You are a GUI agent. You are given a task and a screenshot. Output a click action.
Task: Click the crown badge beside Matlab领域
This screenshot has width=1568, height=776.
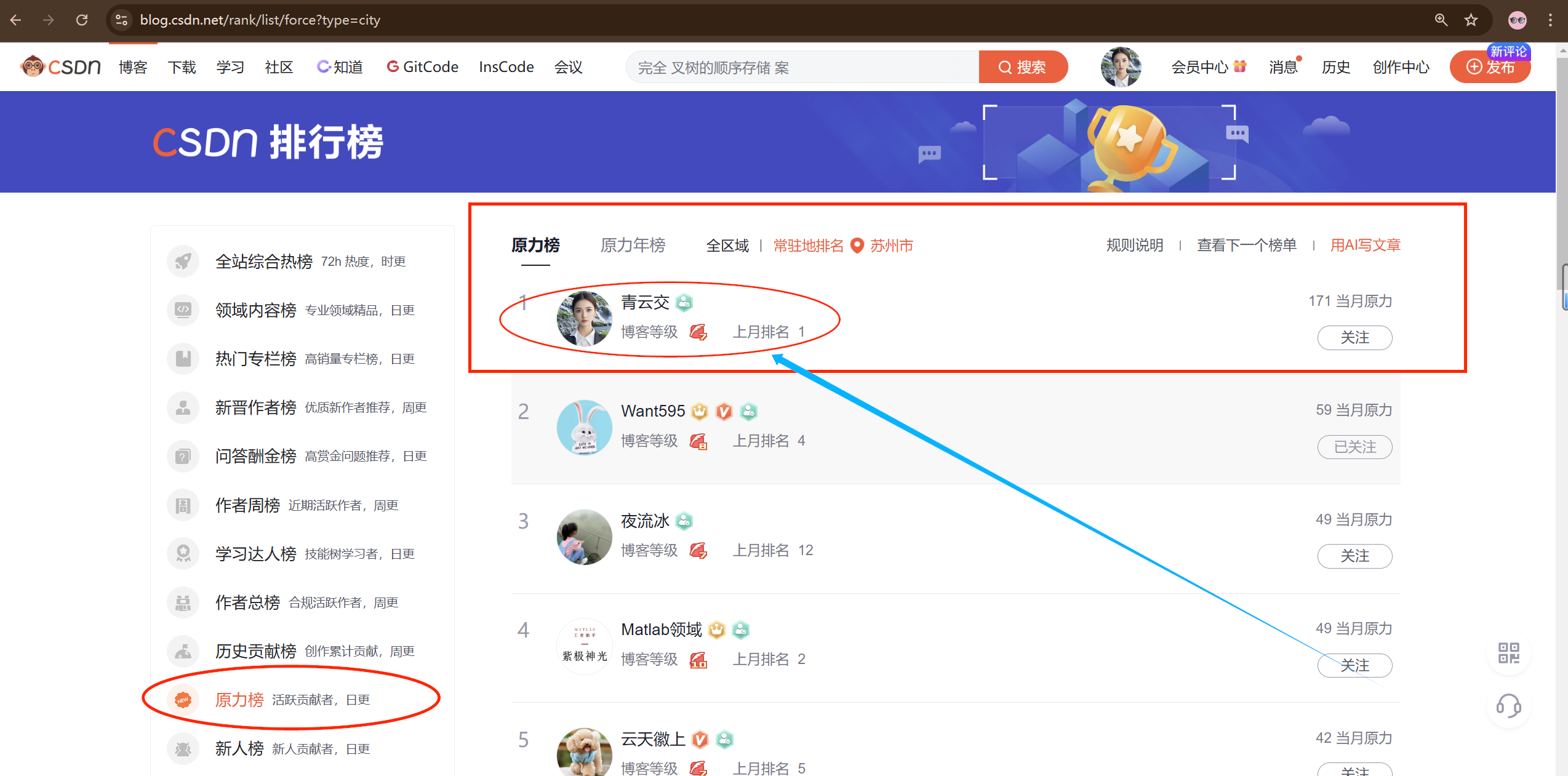716,630
